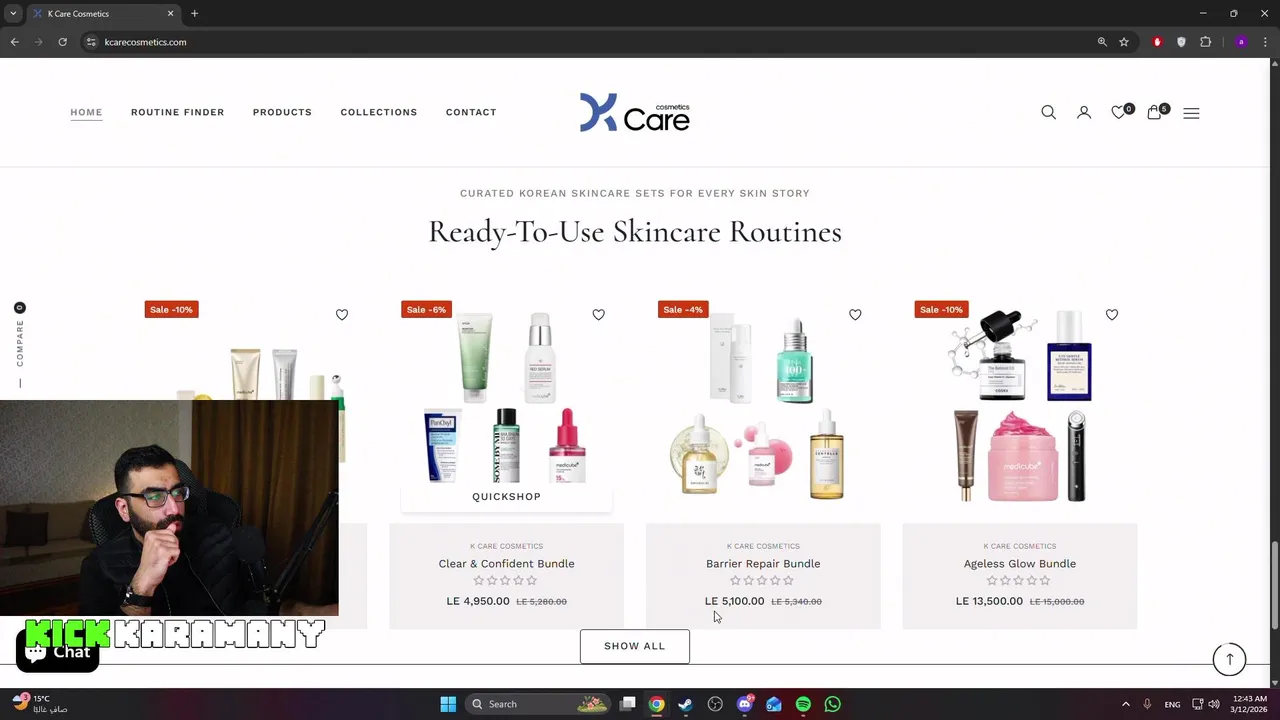Add the first Sale -10% bundle to wishlist

point(342,314)
